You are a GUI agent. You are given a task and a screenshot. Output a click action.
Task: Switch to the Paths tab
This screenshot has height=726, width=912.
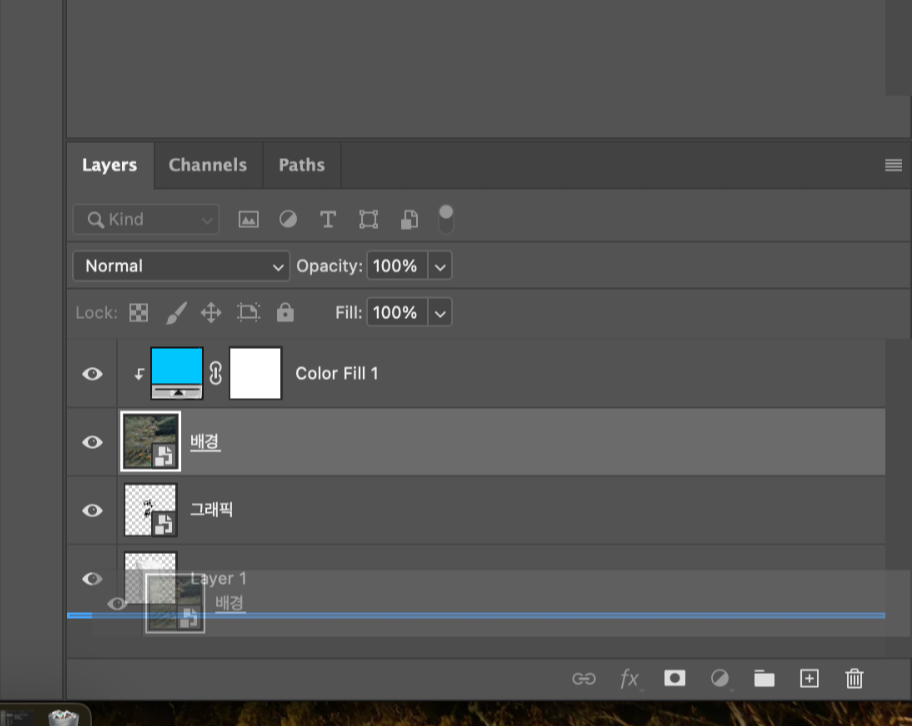tap(301, 165)
